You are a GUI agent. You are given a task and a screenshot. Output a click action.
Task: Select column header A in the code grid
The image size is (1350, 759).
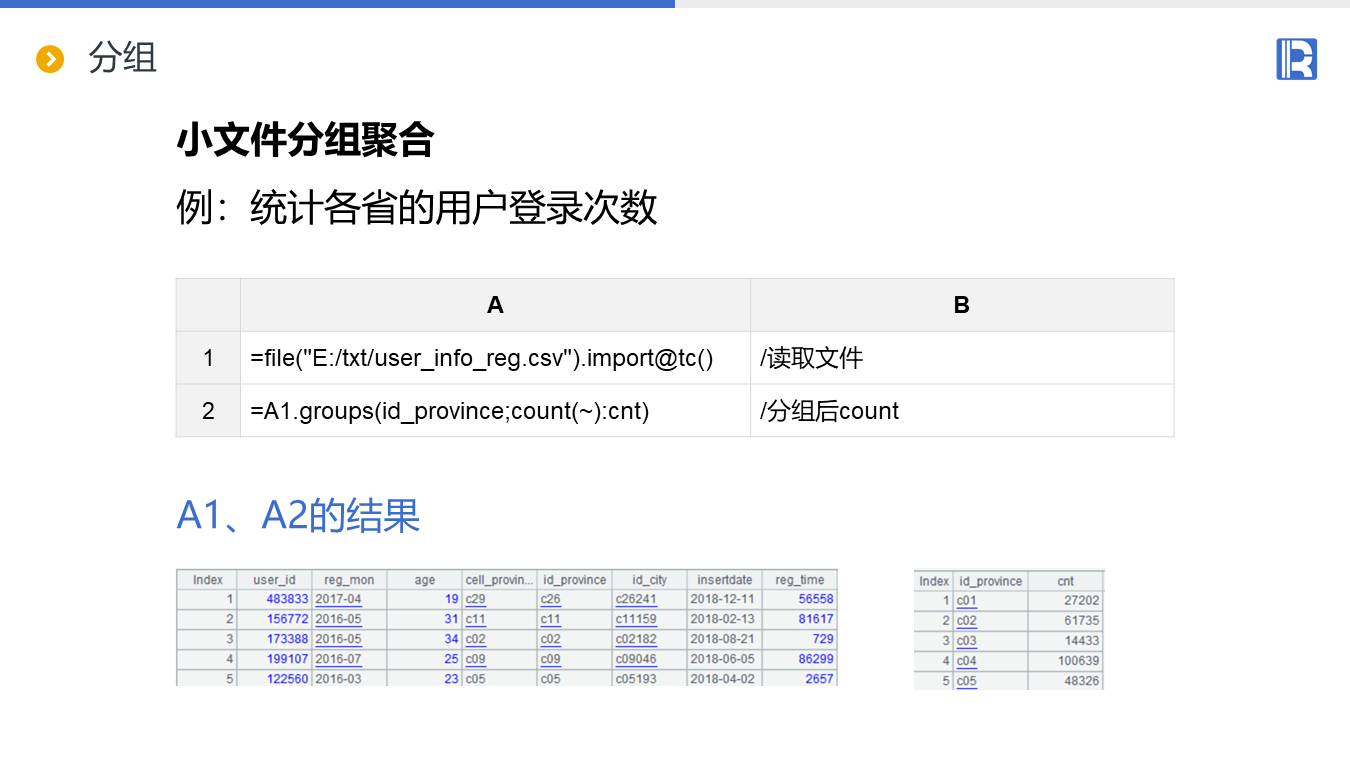point(495,305)
